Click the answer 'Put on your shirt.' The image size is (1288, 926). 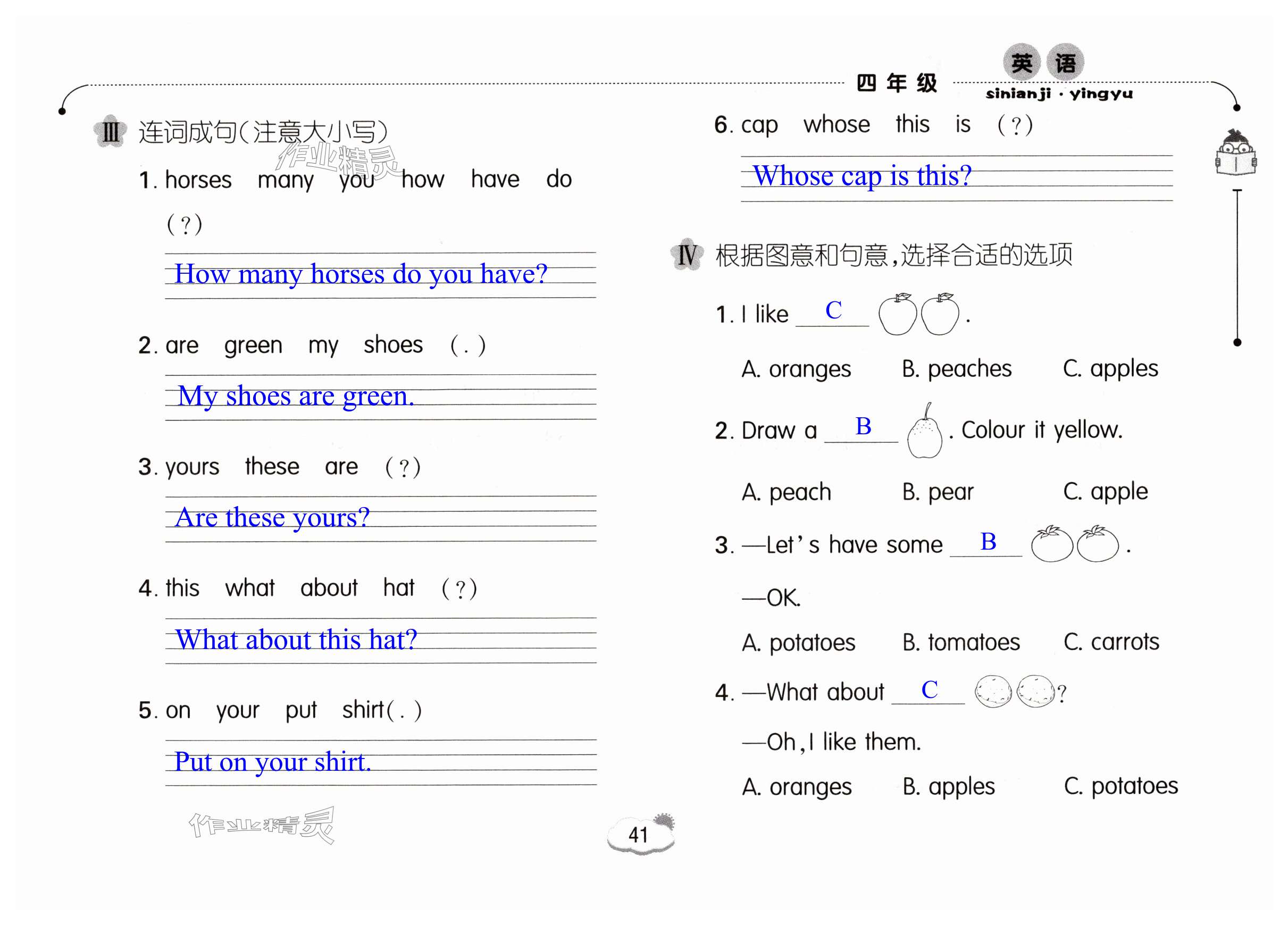point(273,762)
